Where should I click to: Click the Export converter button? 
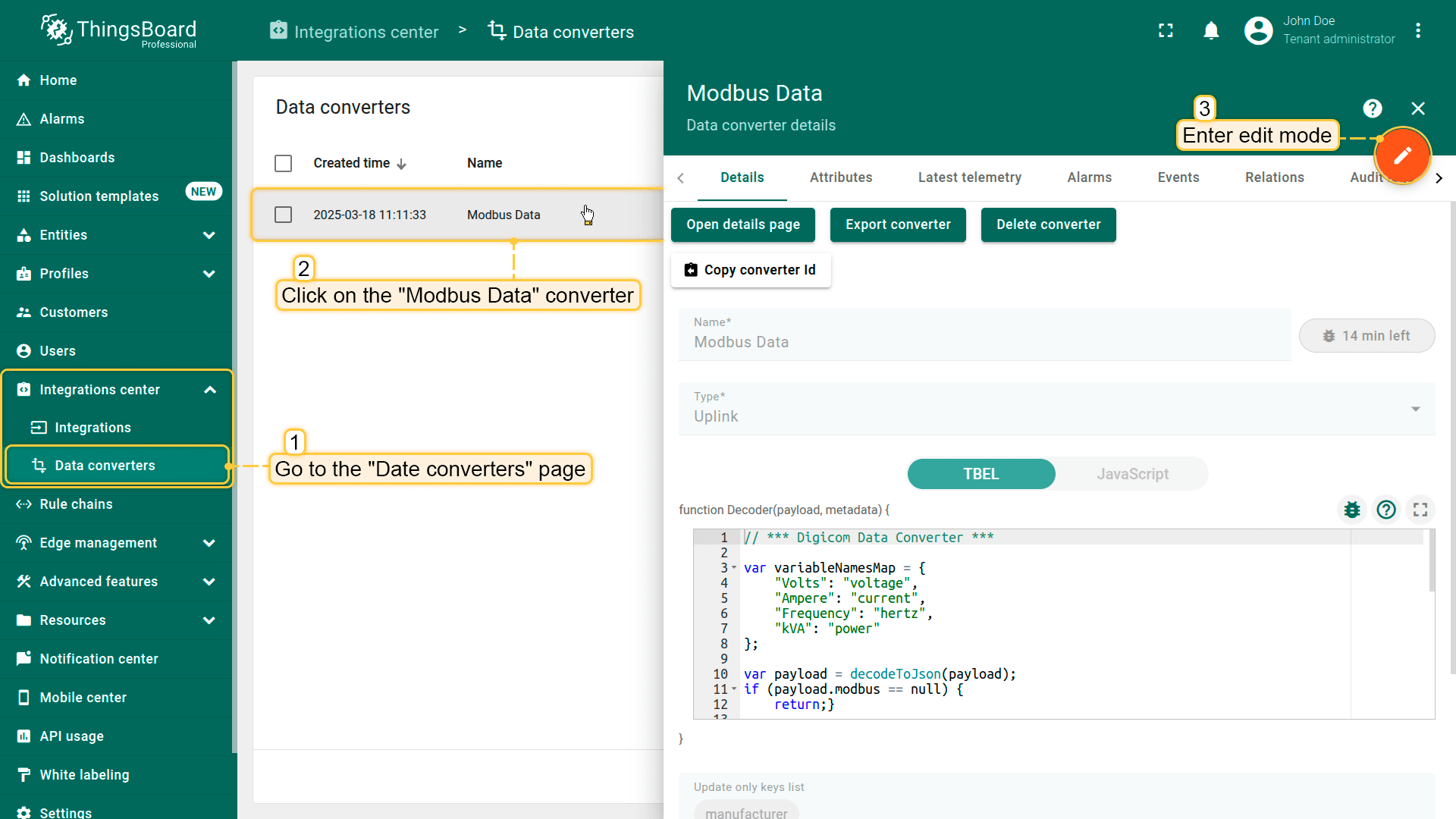[898, 224]
